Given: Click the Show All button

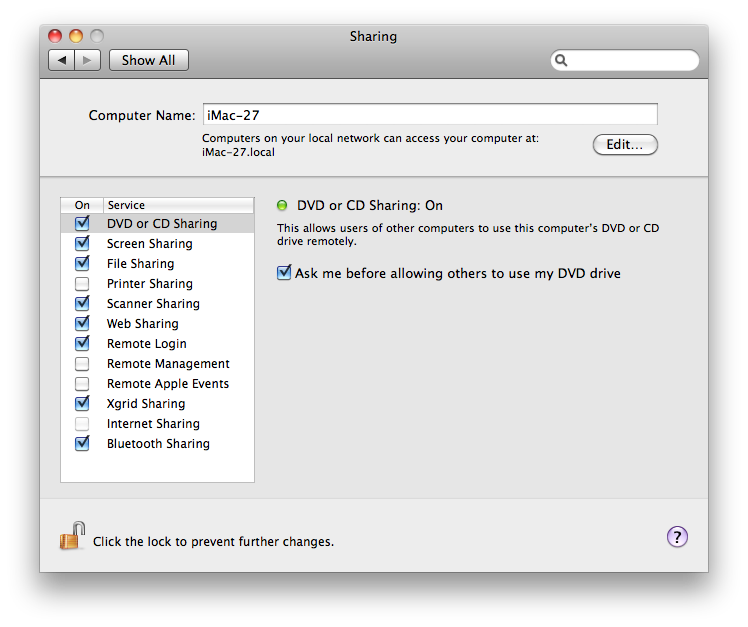Looking at the screenshot, I should pyautogui.click(x=148, y=60).
